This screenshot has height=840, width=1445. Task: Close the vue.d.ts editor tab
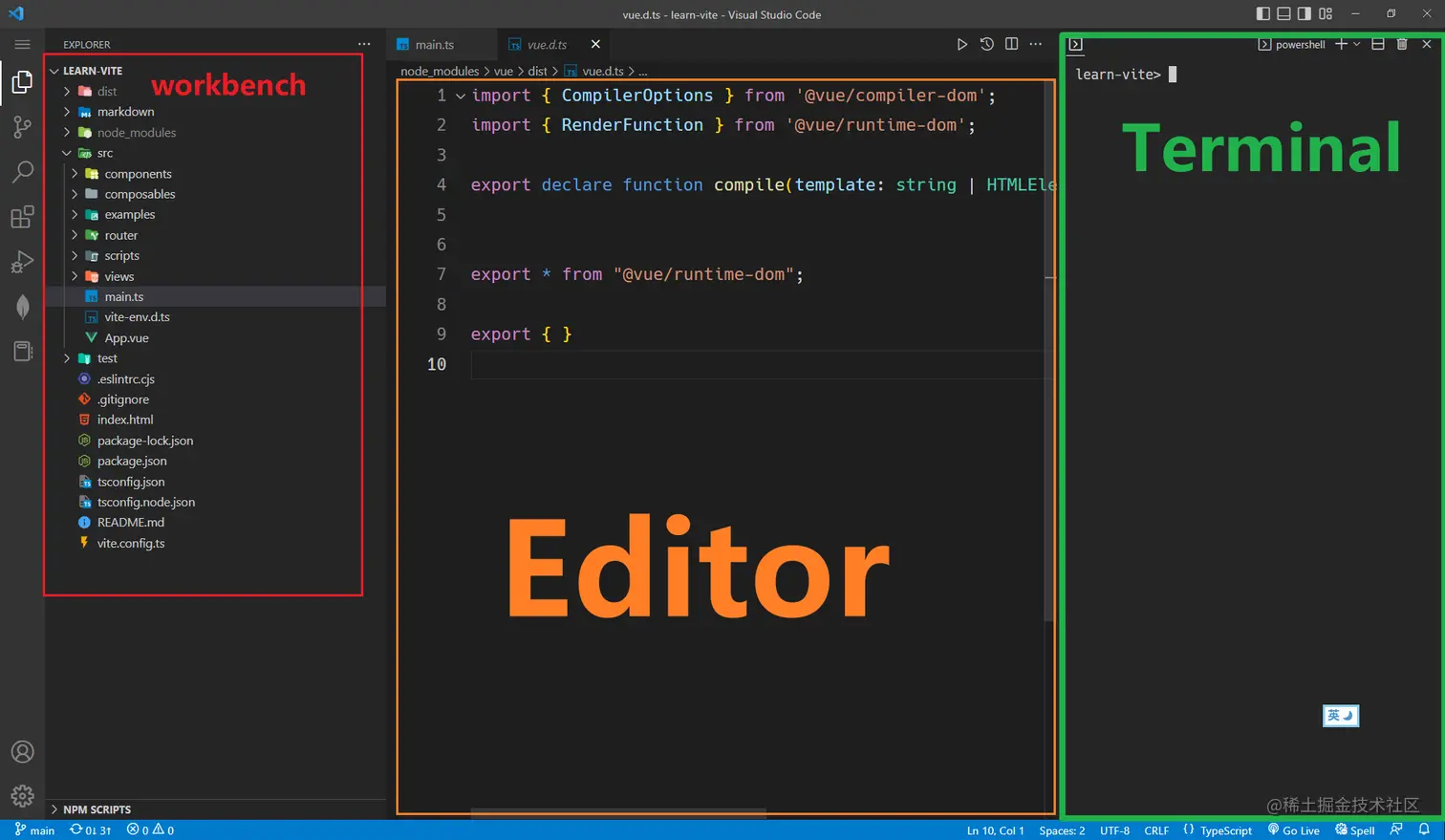point(595,44)
